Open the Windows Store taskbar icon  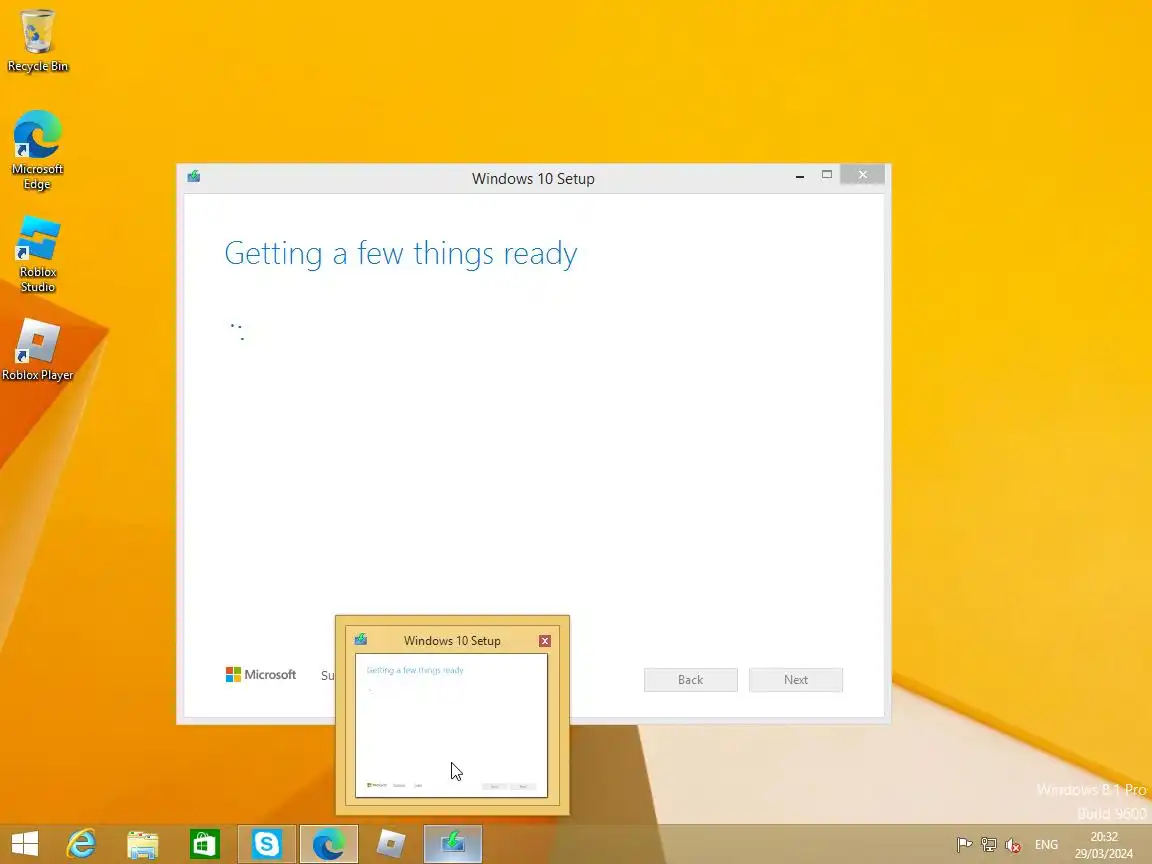click(x=205, y=843)
